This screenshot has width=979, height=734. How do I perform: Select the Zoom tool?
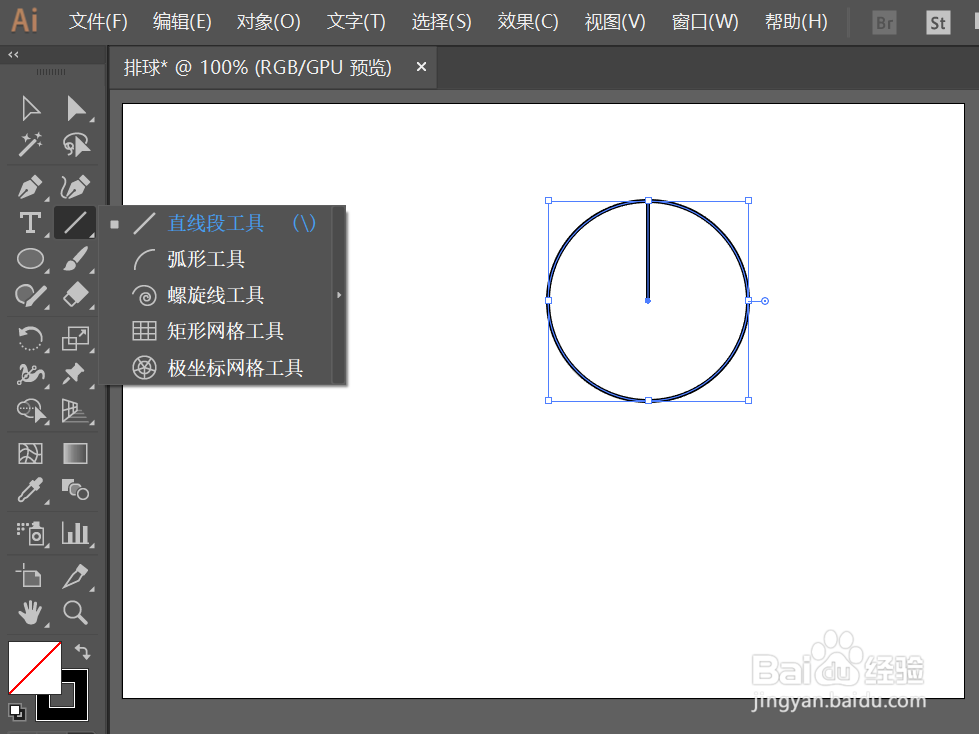75,613
